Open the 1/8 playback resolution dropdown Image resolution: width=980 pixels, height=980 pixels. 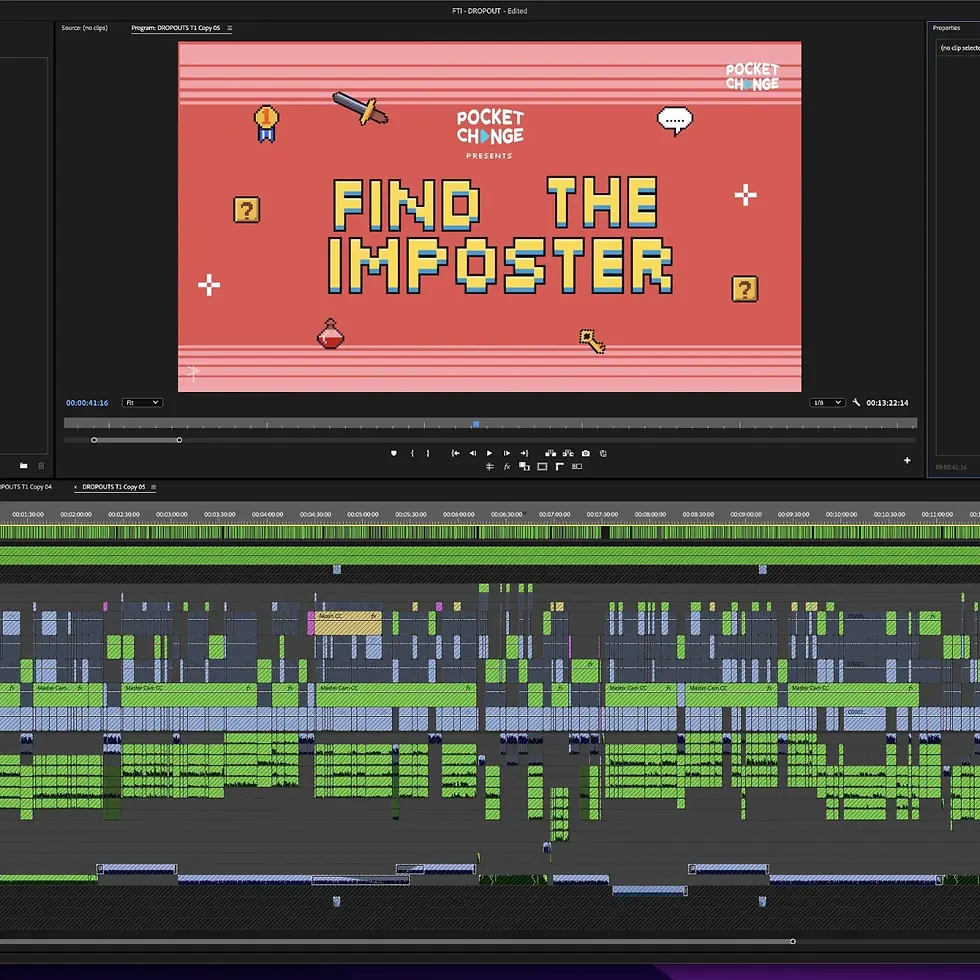827,402
